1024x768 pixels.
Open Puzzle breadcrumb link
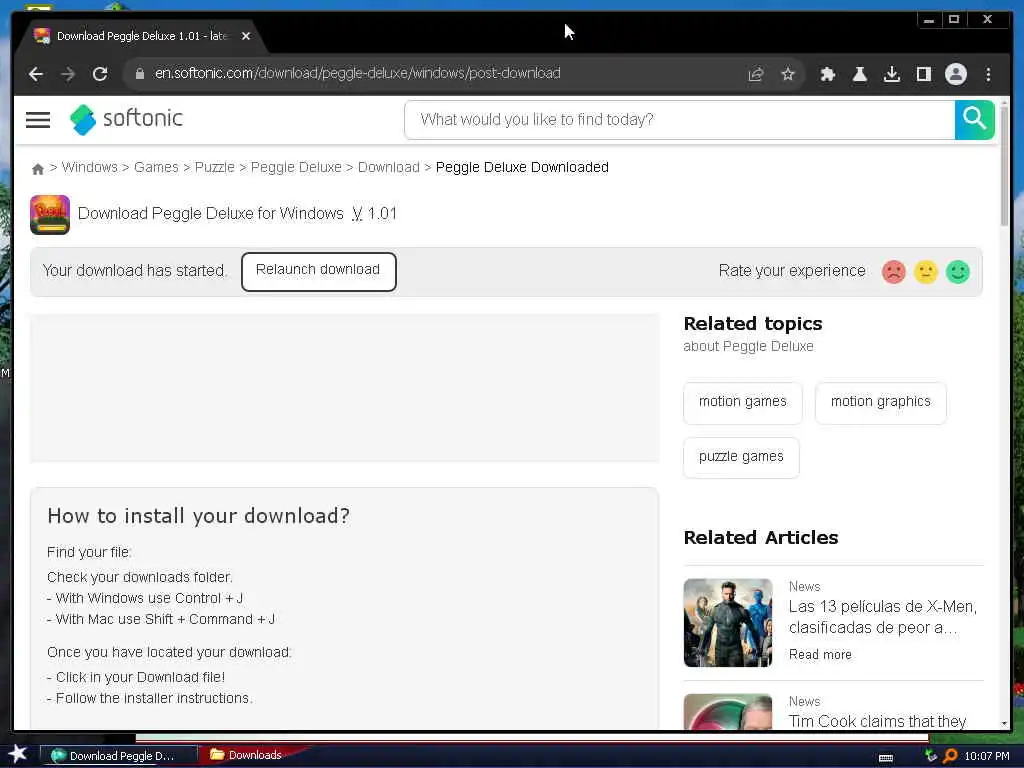214,167
